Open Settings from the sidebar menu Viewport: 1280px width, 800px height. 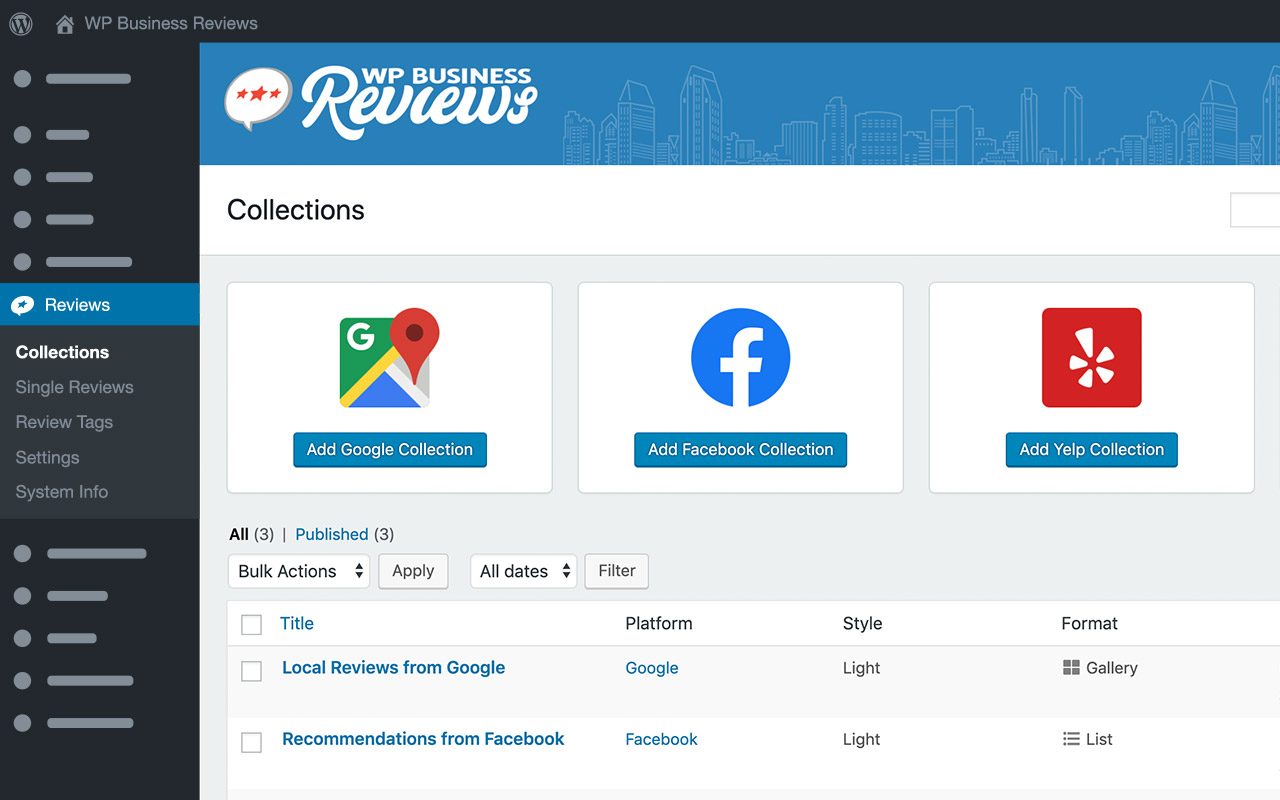coord(46,457)
